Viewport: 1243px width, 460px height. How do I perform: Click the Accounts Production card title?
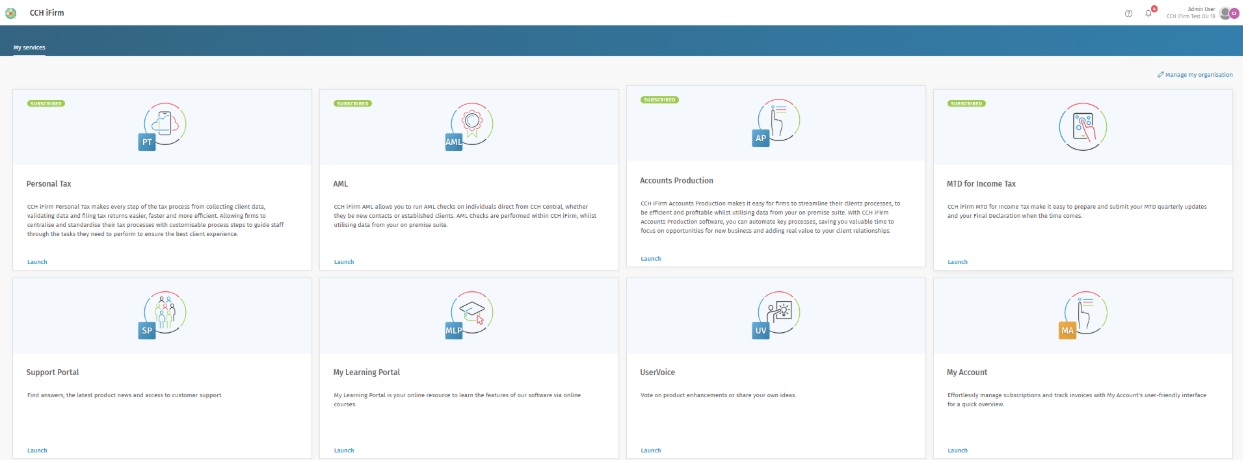pos(676,180)
